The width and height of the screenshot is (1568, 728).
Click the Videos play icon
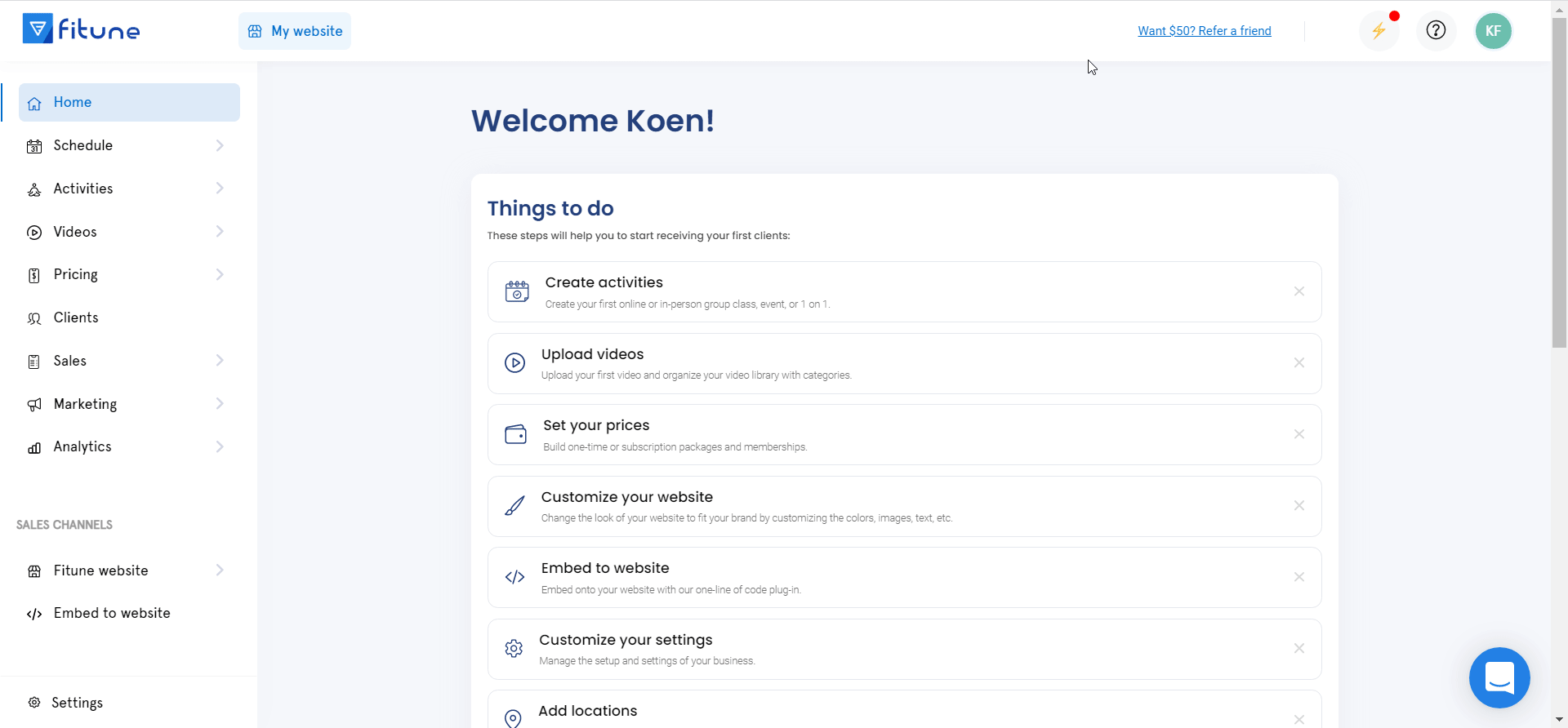(34, 233)
